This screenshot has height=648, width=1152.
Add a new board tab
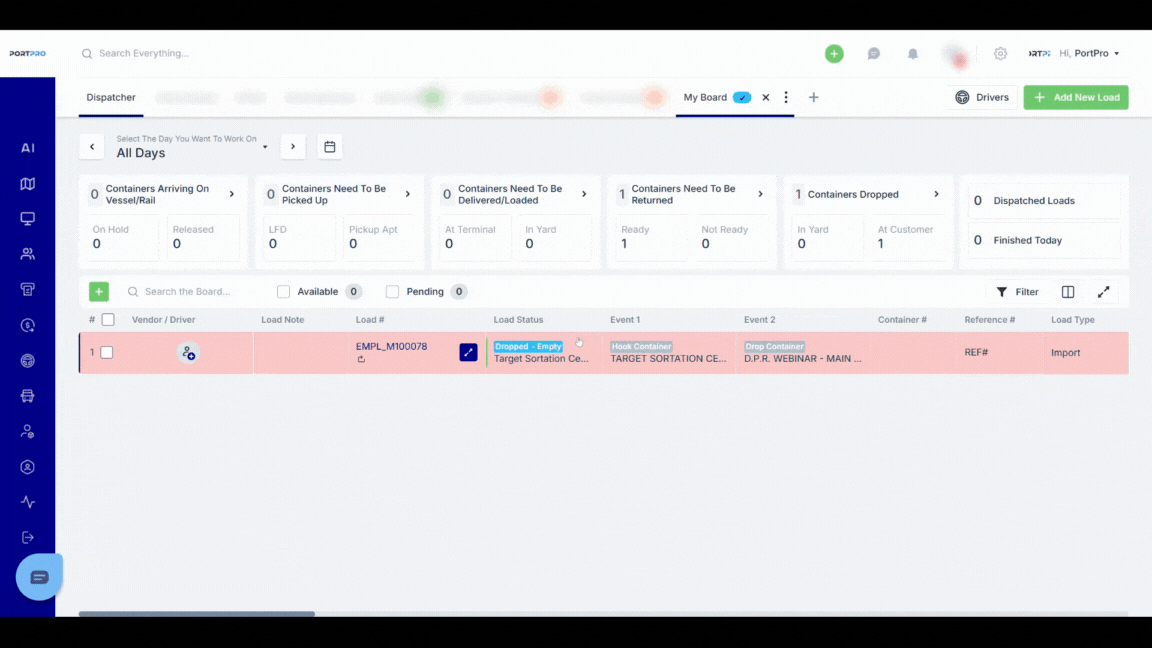point(813,97)
